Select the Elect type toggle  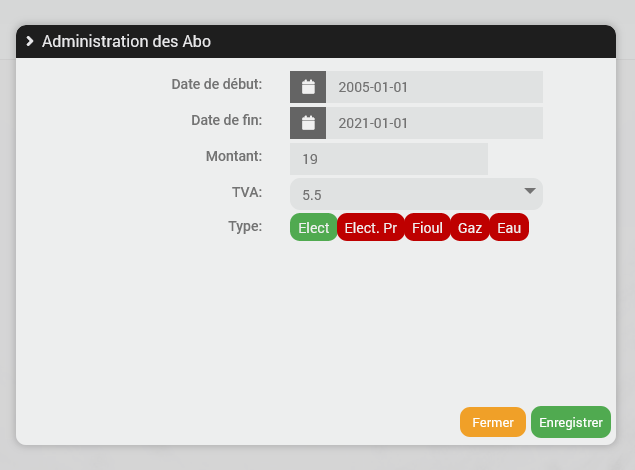[313, 228]
